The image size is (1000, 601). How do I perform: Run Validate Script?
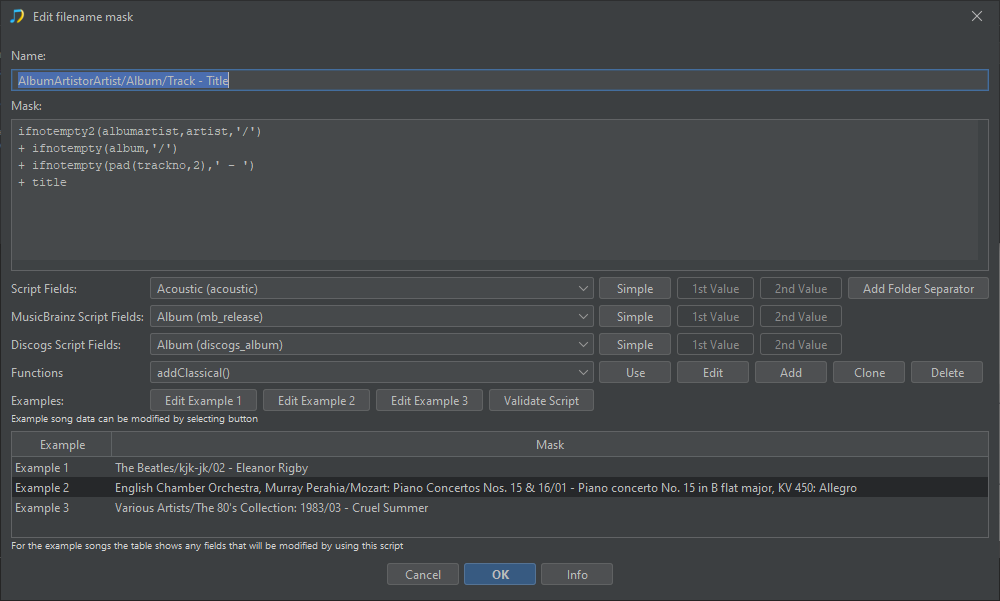click(541, 401)
